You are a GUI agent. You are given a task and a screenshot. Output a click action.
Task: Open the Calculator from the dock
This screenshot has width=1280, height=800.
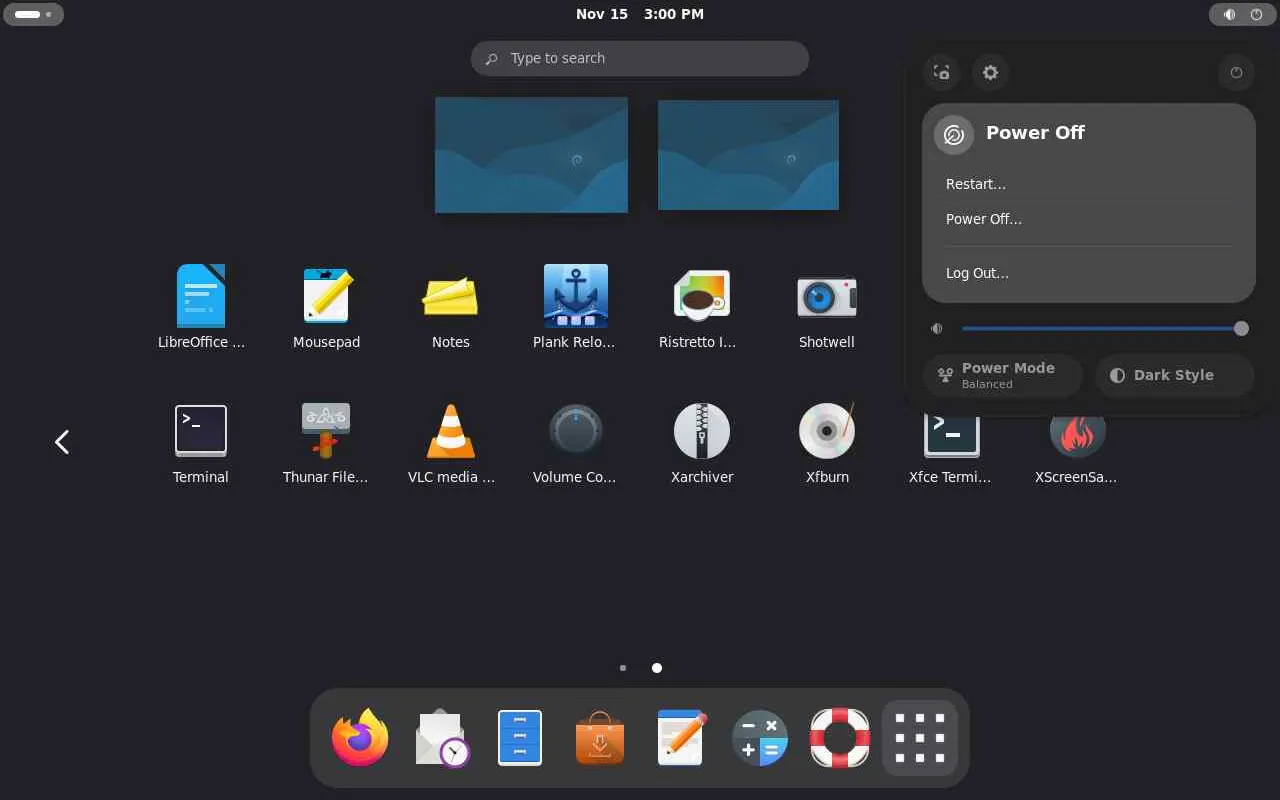[760, 738]
